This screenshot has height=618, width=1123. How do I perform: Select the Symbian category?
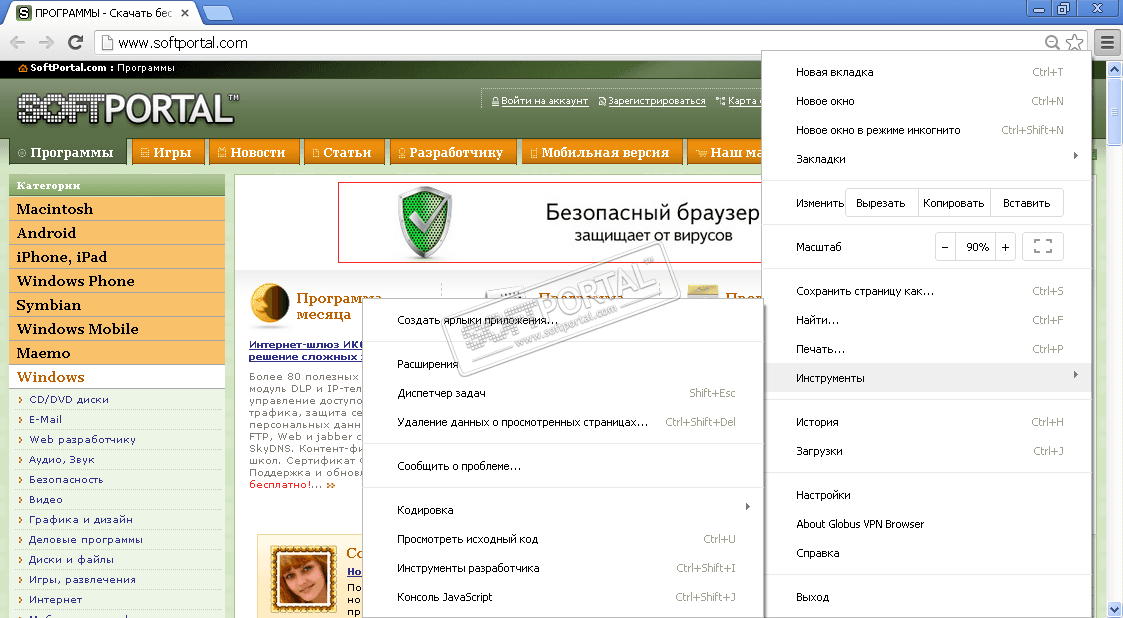point(117,305)
